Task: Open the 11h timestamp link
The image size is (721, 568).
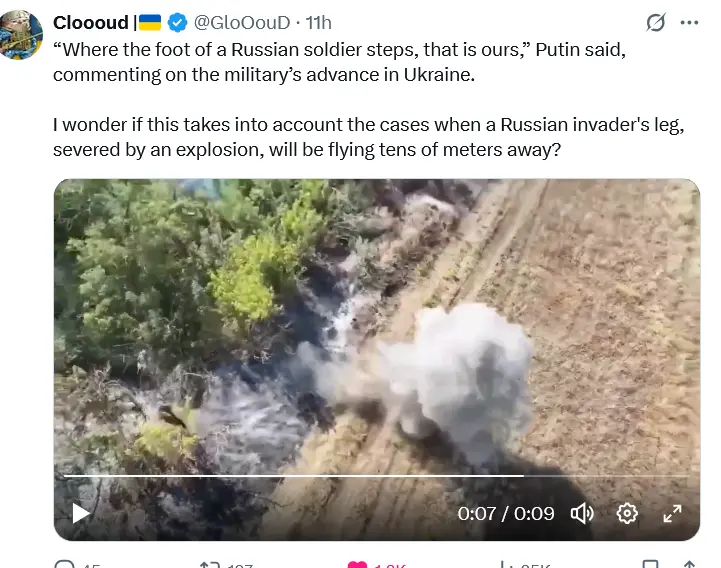Action: tap(319, 23)
